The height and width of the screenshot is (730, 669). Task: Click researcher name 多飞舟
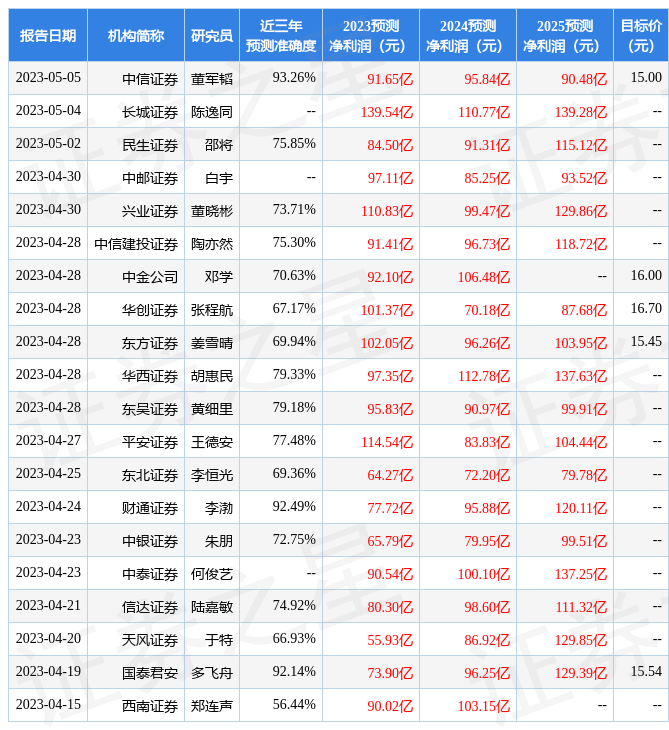tap(212, 673)
